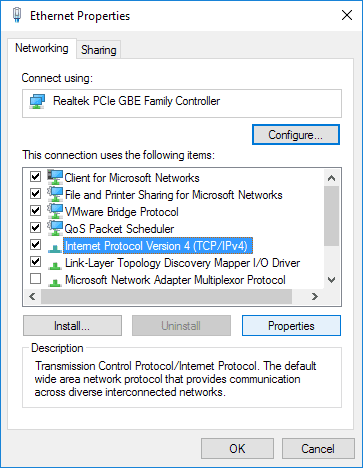The height and width of the screenshot is (468, 363).
Task: Click the list's scroll up arrow
Action: pyautogui.click(x=331, y=178)
